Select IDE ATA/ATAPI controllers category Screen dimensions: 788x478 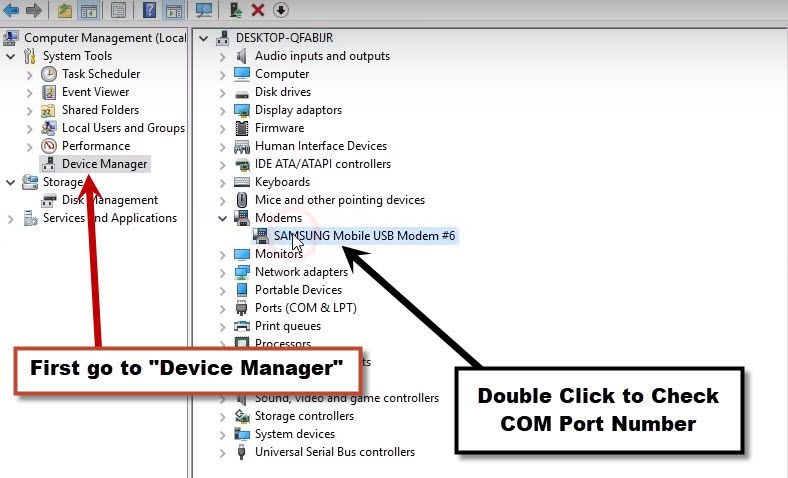323,164
